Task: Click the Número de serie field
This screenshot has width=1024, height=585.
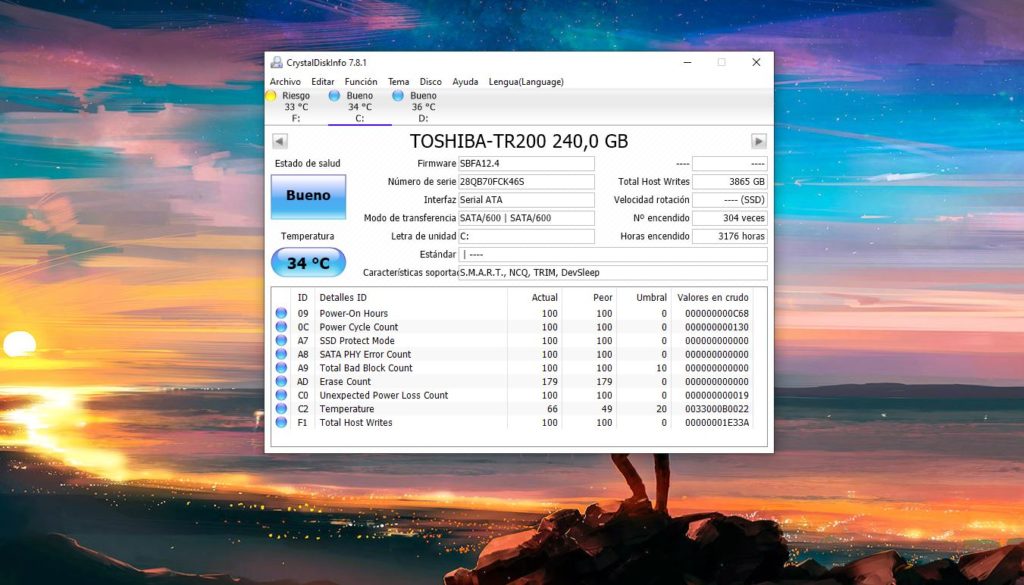Action: tap(526, 182)
